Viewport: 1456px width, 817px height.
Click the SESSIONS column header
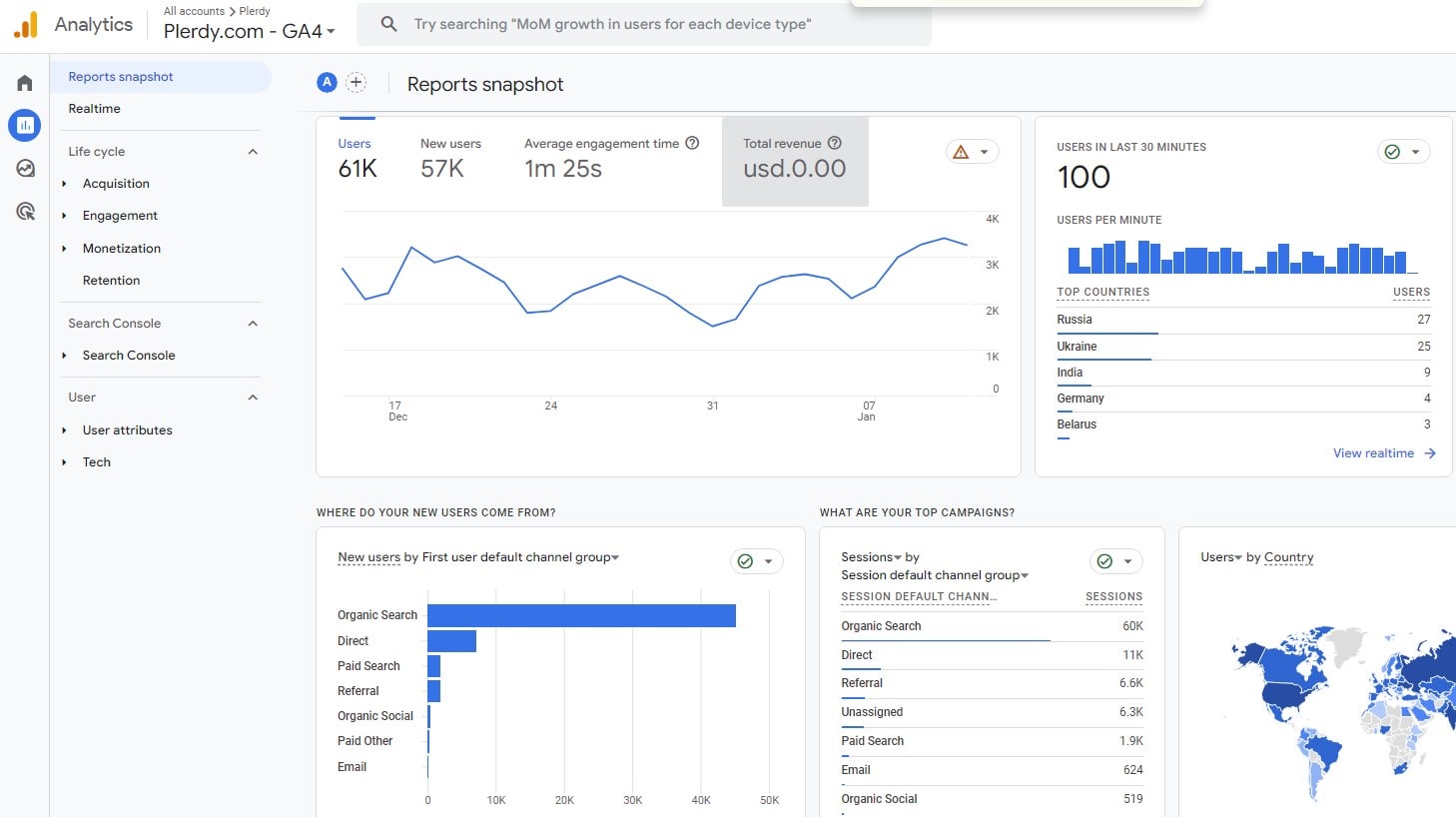point(1113,597)
